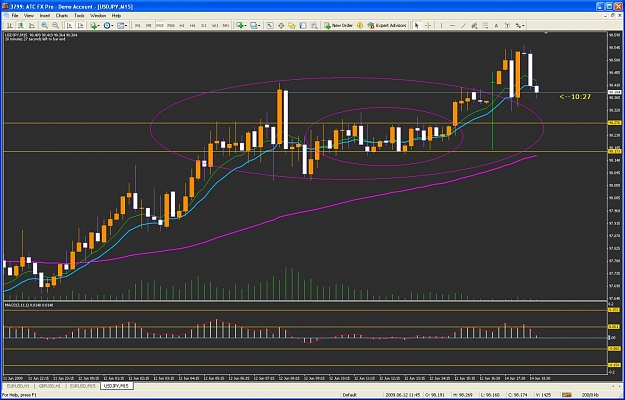This screenshot has height=400, width=625.
Task: Click chart shift triangle marker
Action: [546, 33]
